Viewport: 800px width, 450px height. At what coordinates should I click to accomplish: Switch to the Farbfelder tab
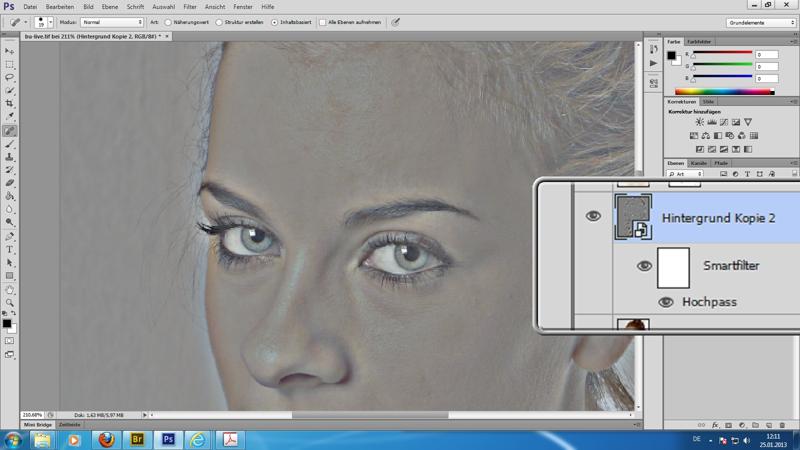coord(700,42)
